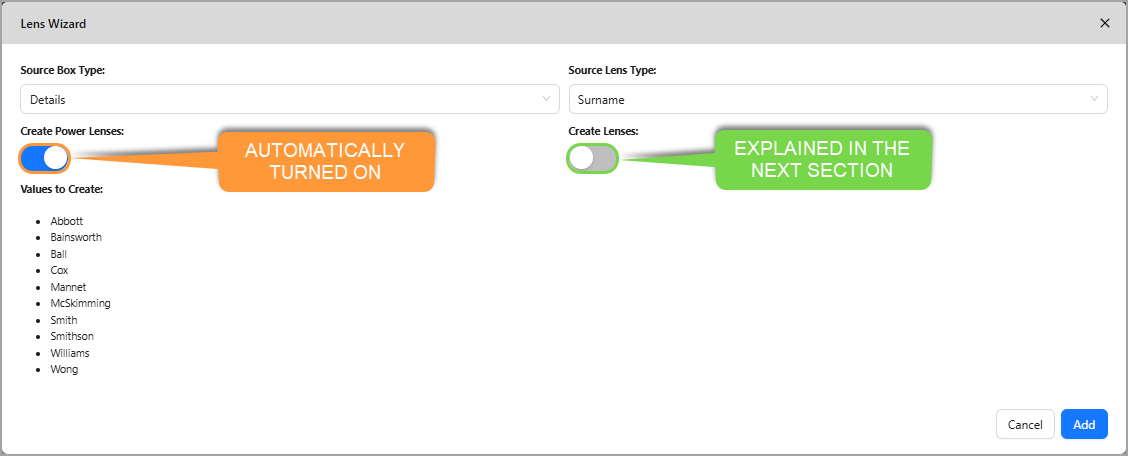The height and width of the screenshot is (456, 1128).
Task: Select Williams in the values list
Action: (70, 353)
